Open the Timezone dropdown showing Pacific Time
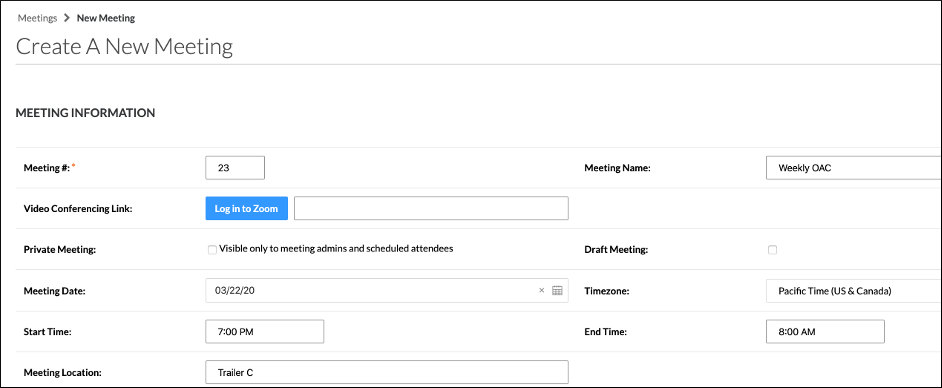This screenshot has height=388, width=942. click(x=854, y=291)
